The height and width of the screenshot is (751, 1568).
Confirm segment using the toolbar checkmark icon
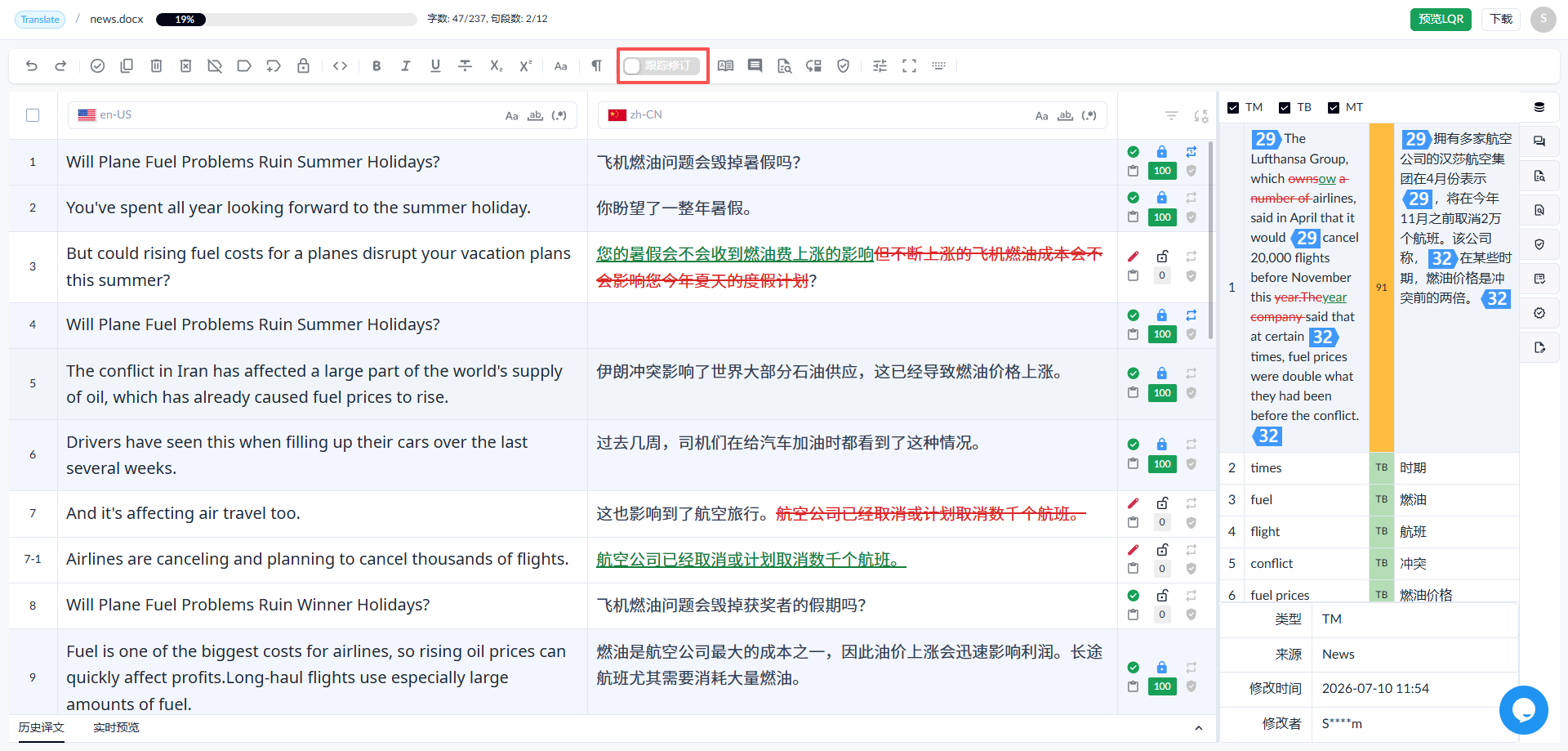[97, 66]
